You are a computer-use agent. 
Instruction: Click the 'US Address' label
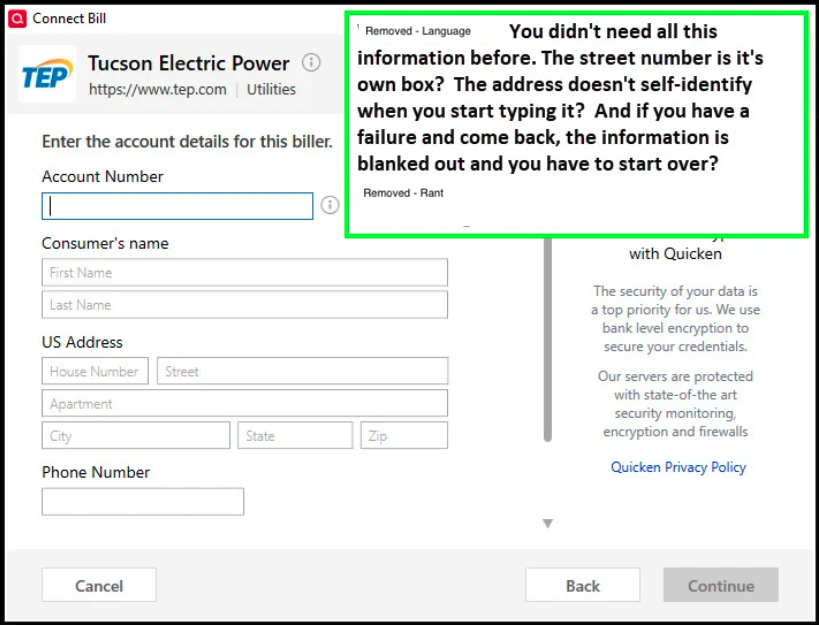(x=82, y=342)
